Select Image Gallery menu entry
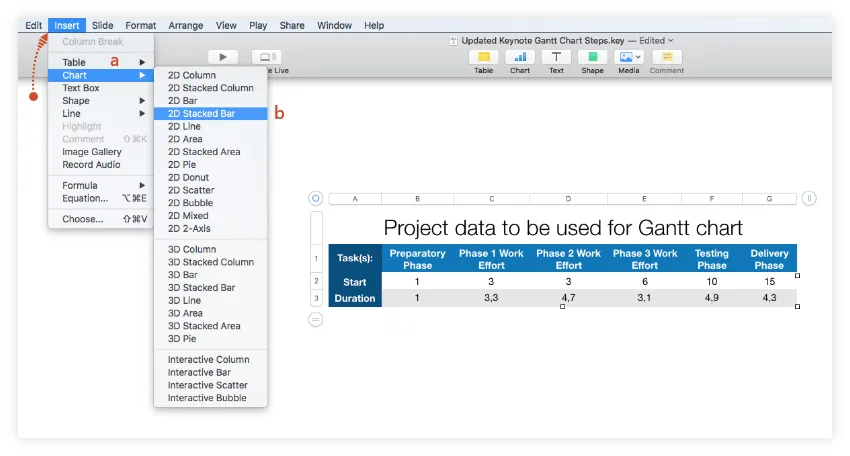The height and width of the screenshot is (456, 850). pos(92,152)
